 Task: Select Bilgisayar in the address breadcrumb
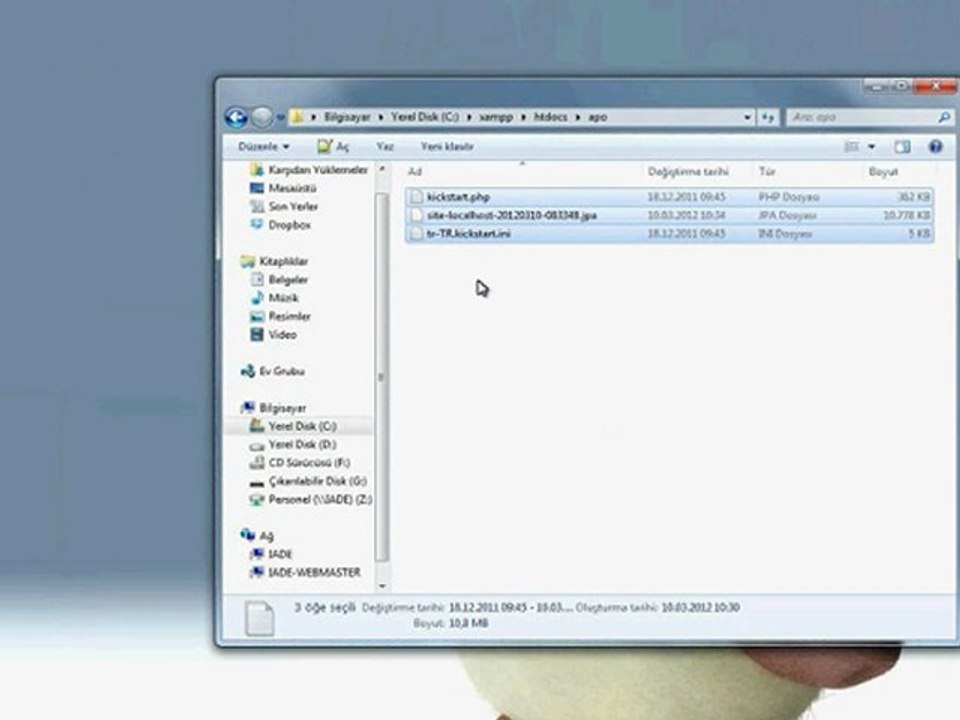(x=347, y=117)
